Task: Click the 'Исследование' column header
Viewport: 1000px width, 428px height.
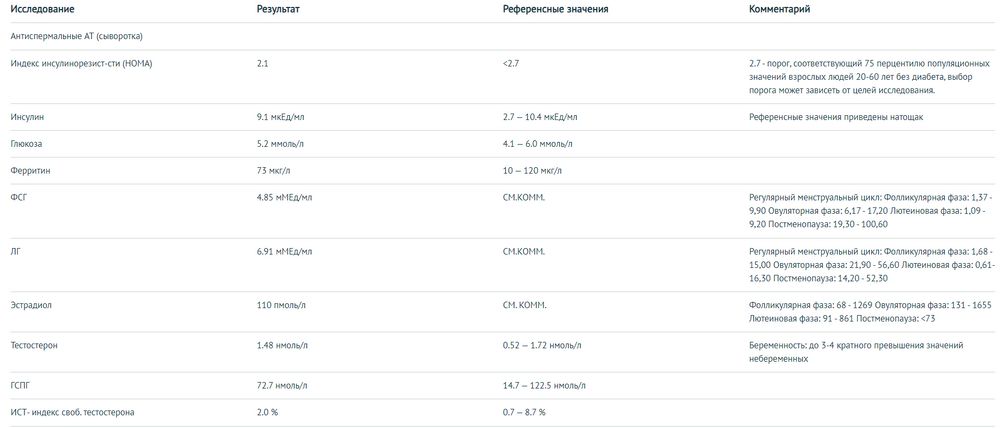Action: click(x=40, y=9)
